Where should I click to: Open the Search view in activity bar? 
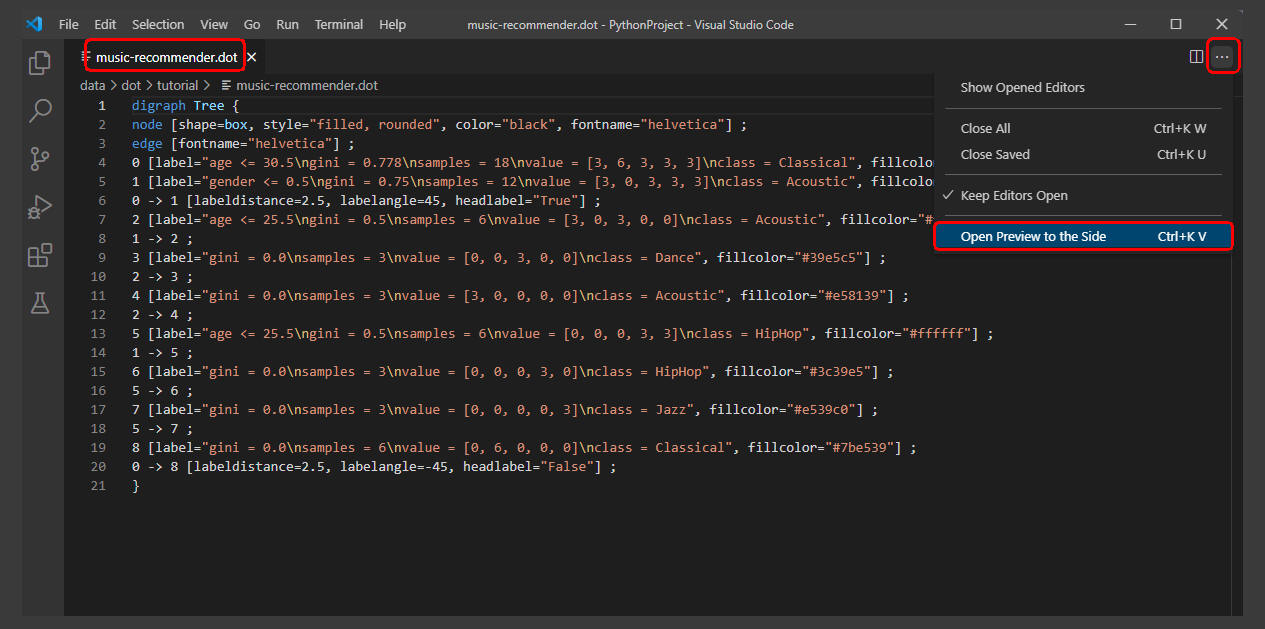40,110
